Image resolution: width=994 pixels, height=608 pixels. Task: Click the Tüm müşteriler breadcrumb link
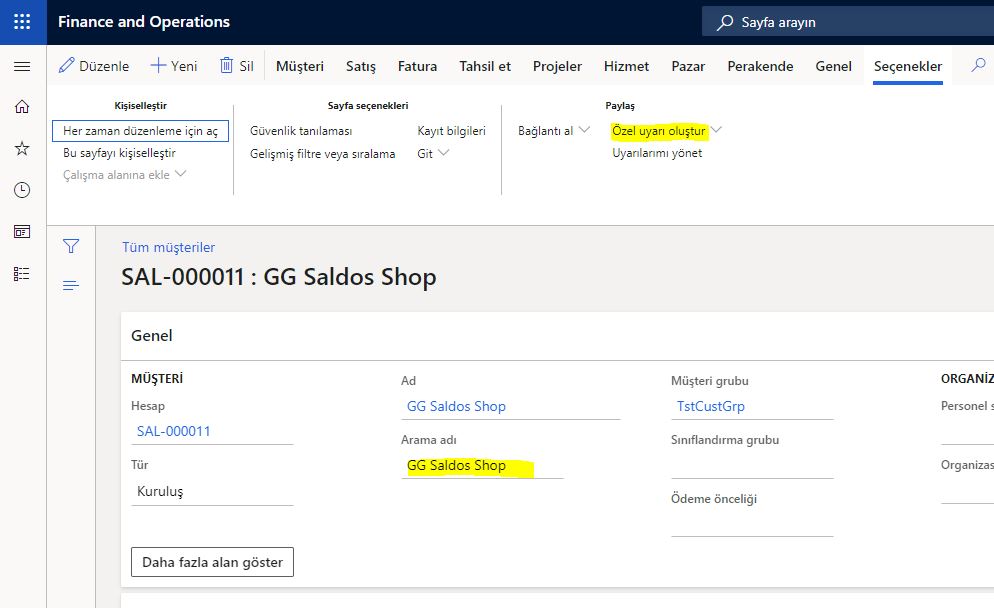pyautogui.click(x=168, y=247)
